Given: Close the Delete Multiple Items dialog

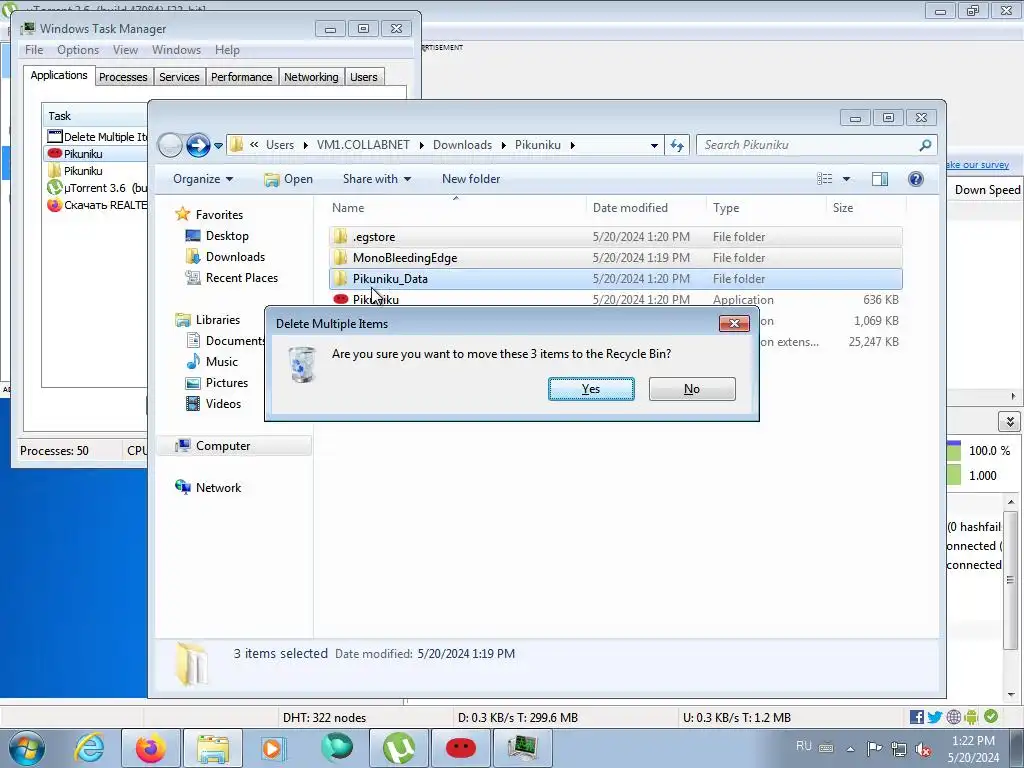Looking at the screenshot, I should [x=734, y=323].
